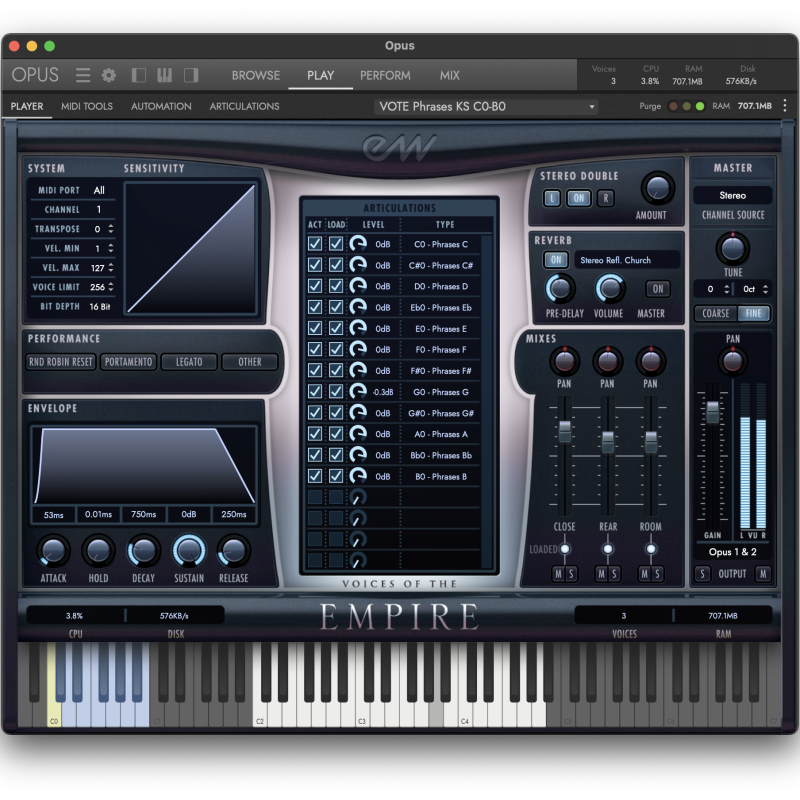
Task: Toggle the Reverb Master ON switch
Action: coord(658,289)
